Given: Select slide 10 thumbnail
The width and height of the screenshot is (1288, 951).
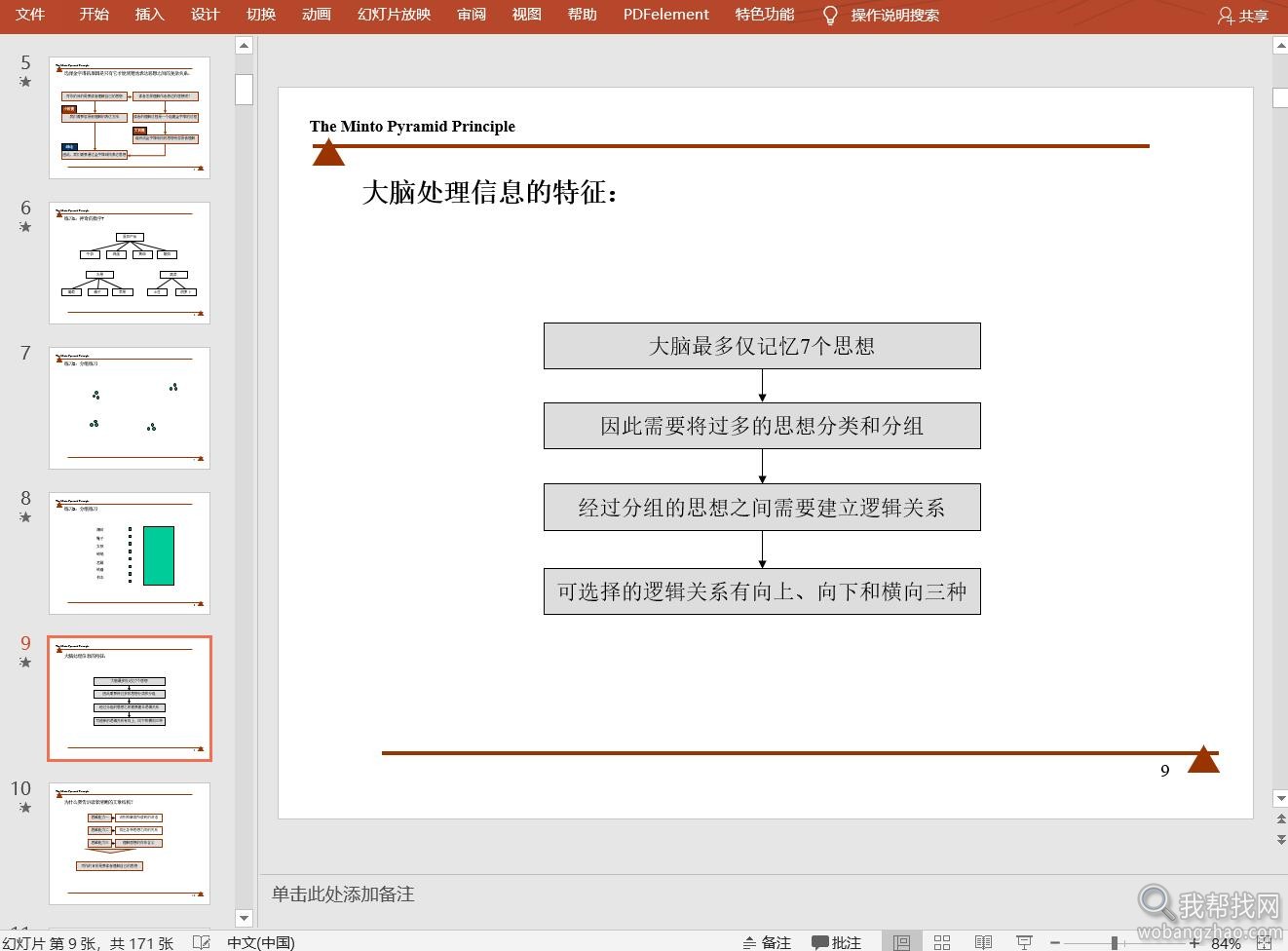Looking at the screenshot, I should point(130,844).
